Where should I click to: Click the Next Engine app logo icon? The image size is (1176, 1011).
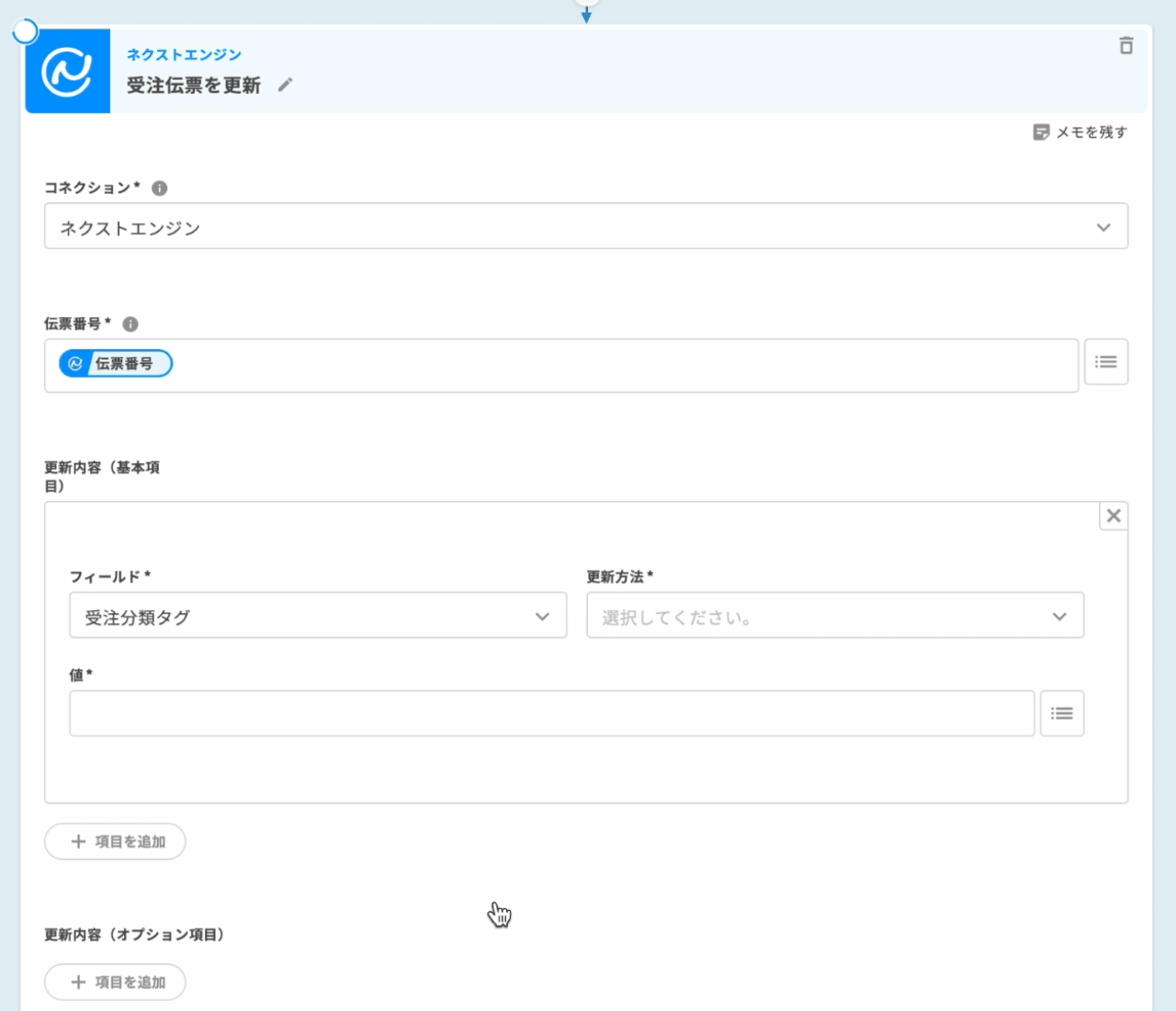click(x=67, y=72)
